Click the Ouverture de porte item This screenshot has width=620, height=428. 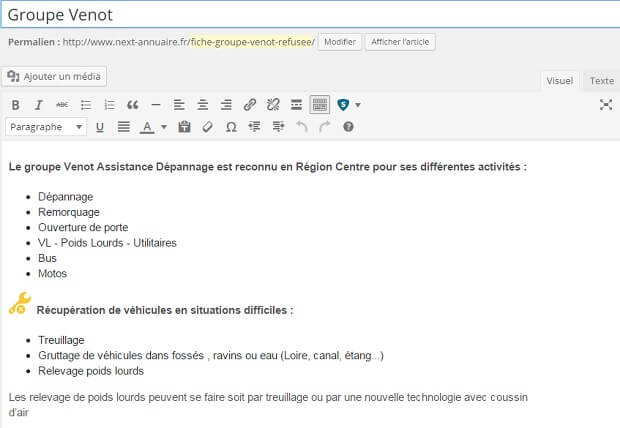[83, 227]
